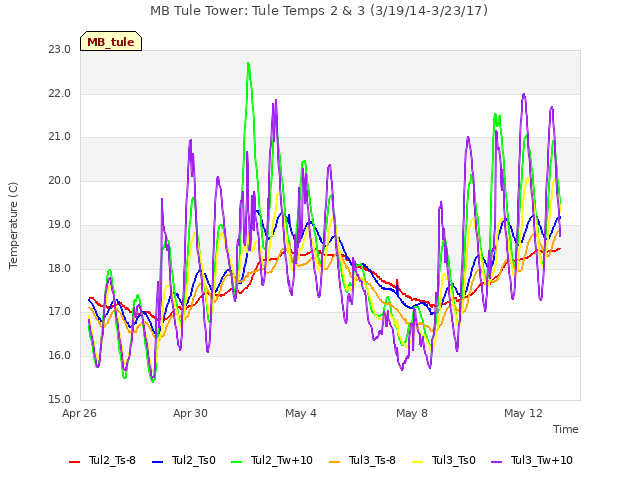This screenshot has height=480, width=640.
Task: Click the chart title text
Action: point(319,11)
